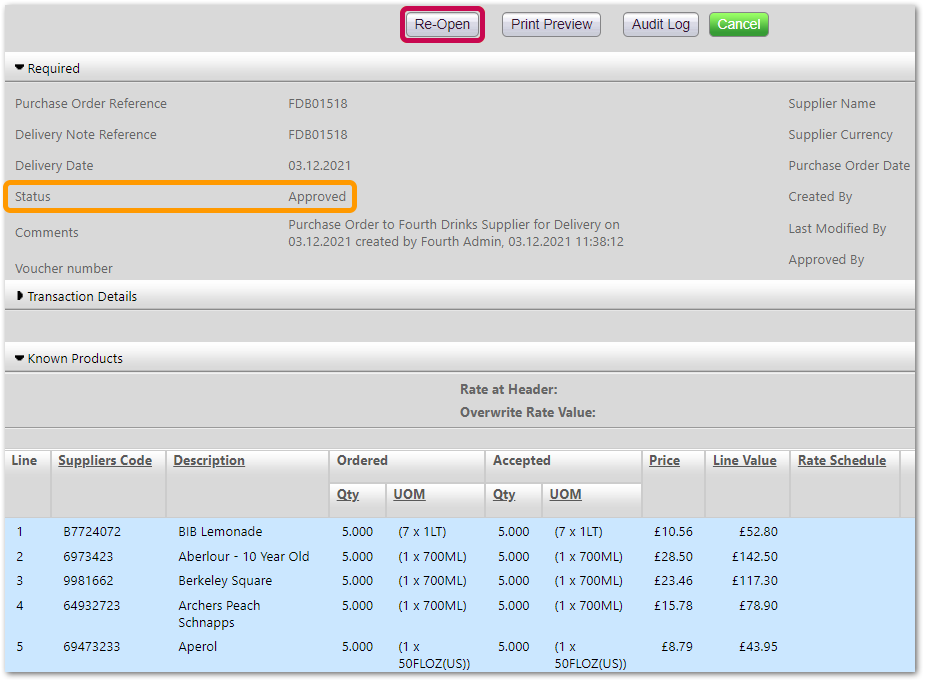Sort by Ordered UOM header
The image size is (926, 681).
(409, 494)
